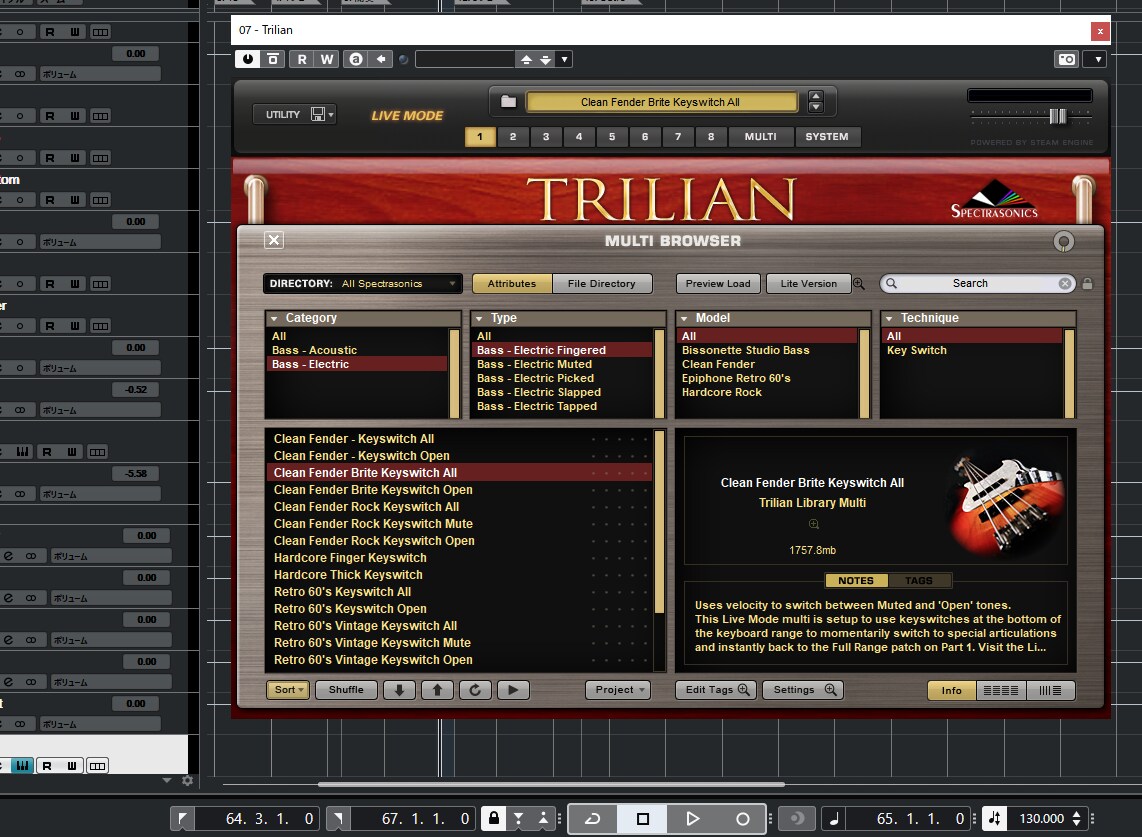Close the Multi Browser with the X box

click(274, 240)
